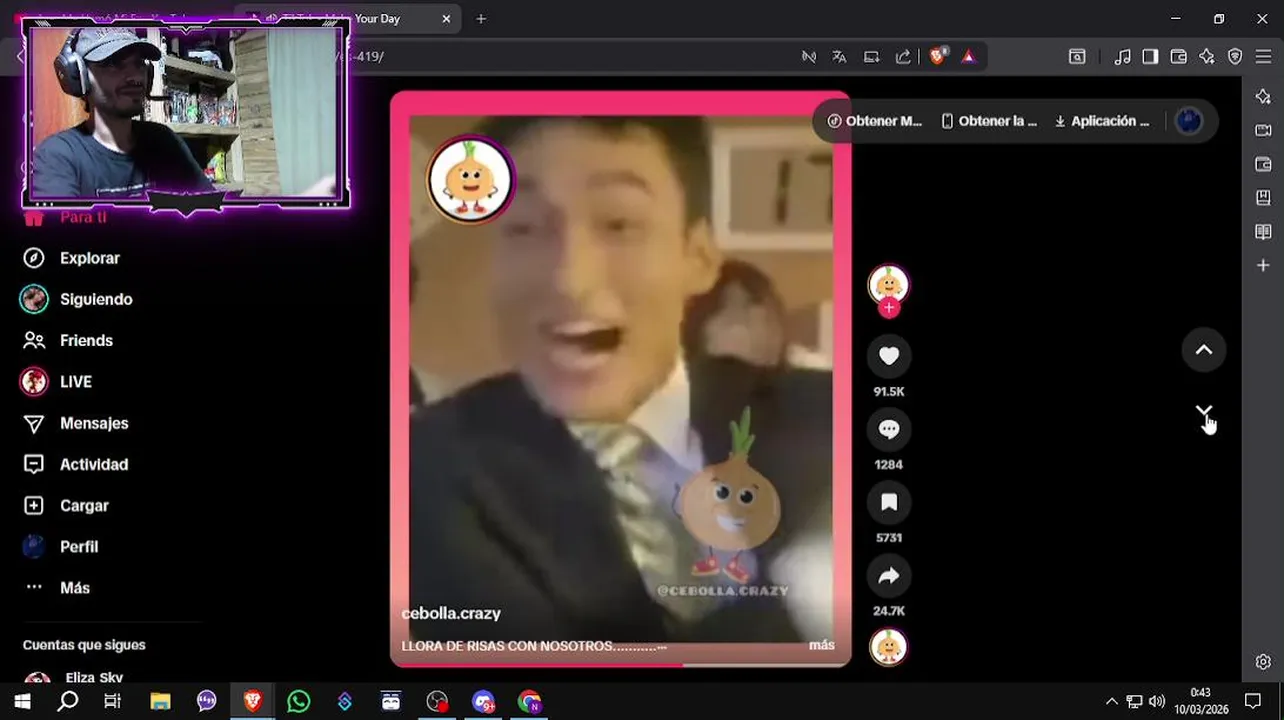Open the video call icon in side panel

click(1263, 130)
